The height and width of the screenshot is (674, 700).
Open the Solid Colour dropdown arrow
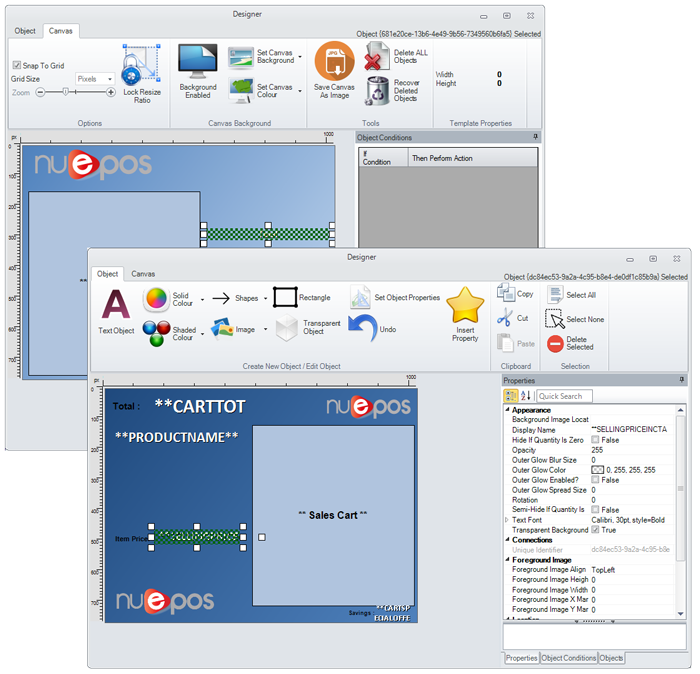(203, 298)
